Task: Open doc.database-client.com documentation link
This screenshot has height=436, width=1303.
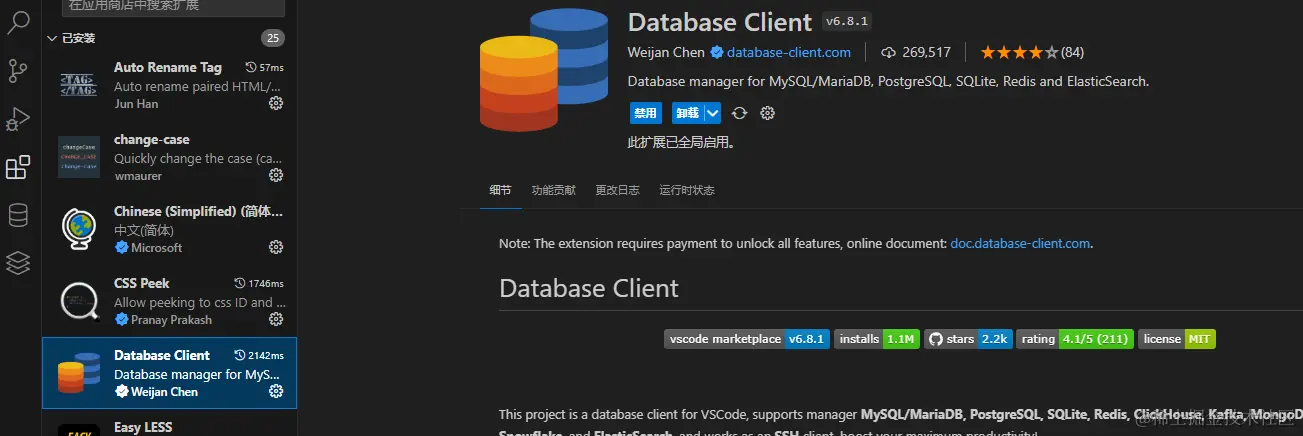Action: click(1020, 243)
